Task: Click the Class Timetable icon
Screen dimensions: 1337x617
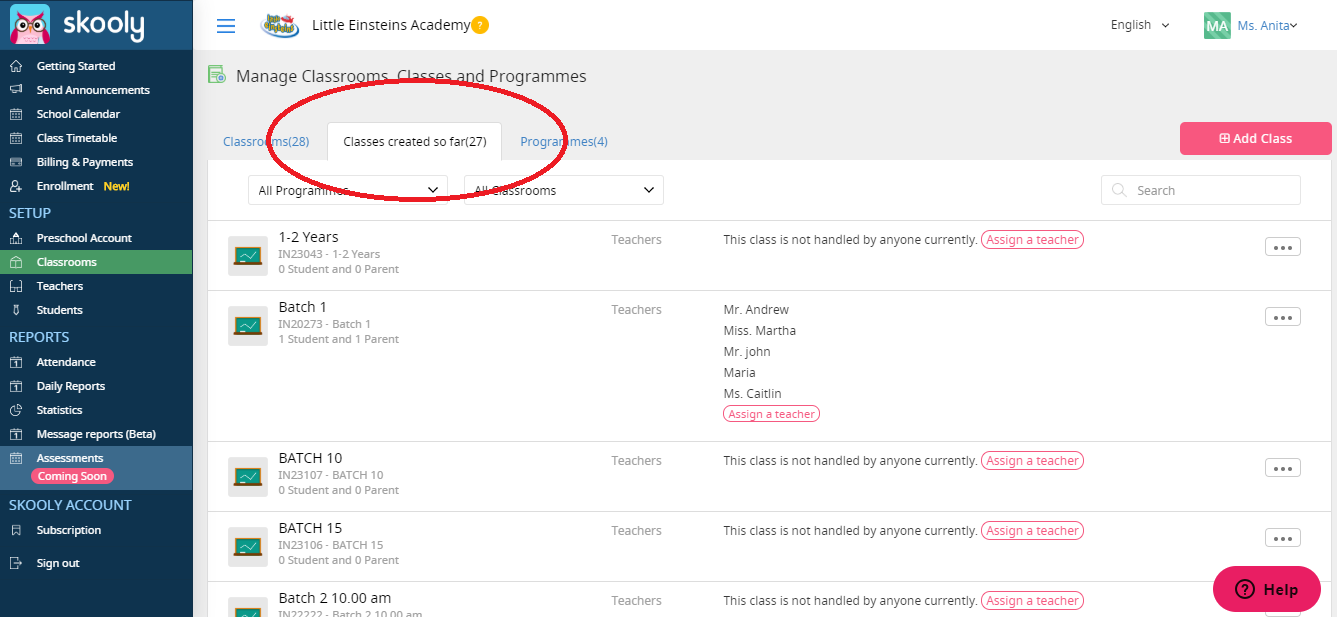Action: [x=15, y=138]
